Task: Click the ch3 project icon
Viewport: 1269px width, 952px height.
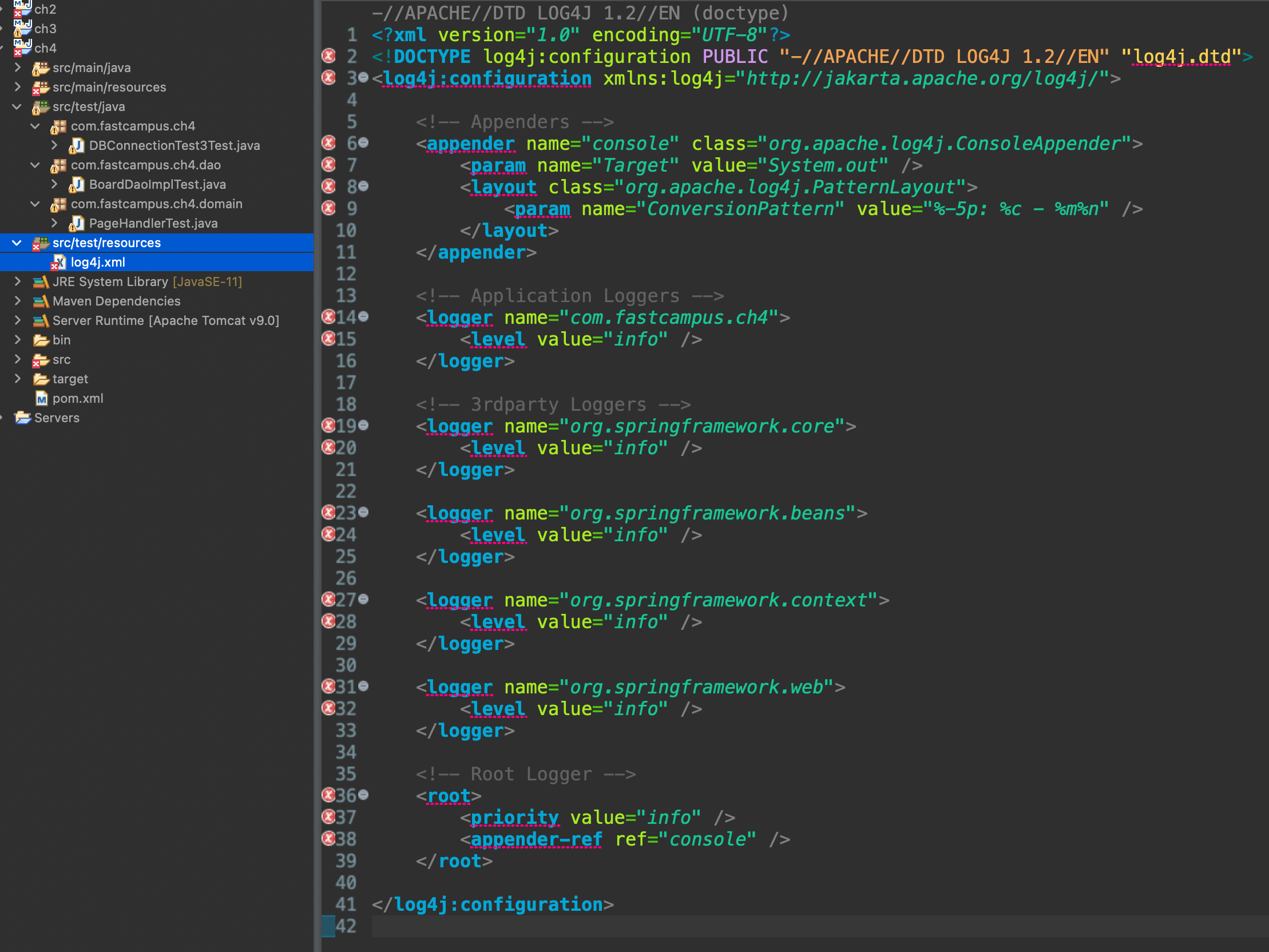Action: point(22,28)
